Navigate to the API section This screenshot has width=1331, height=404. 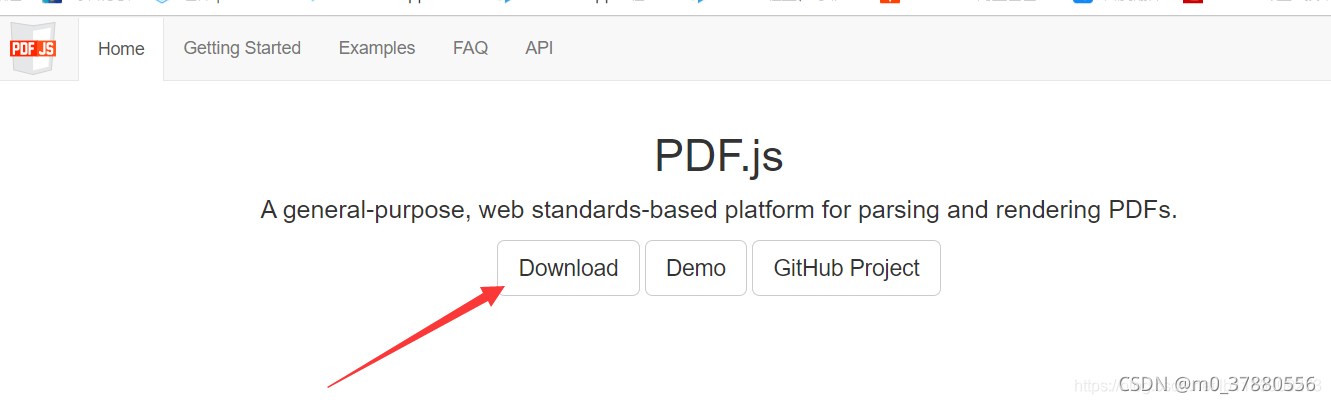(539, 48)
